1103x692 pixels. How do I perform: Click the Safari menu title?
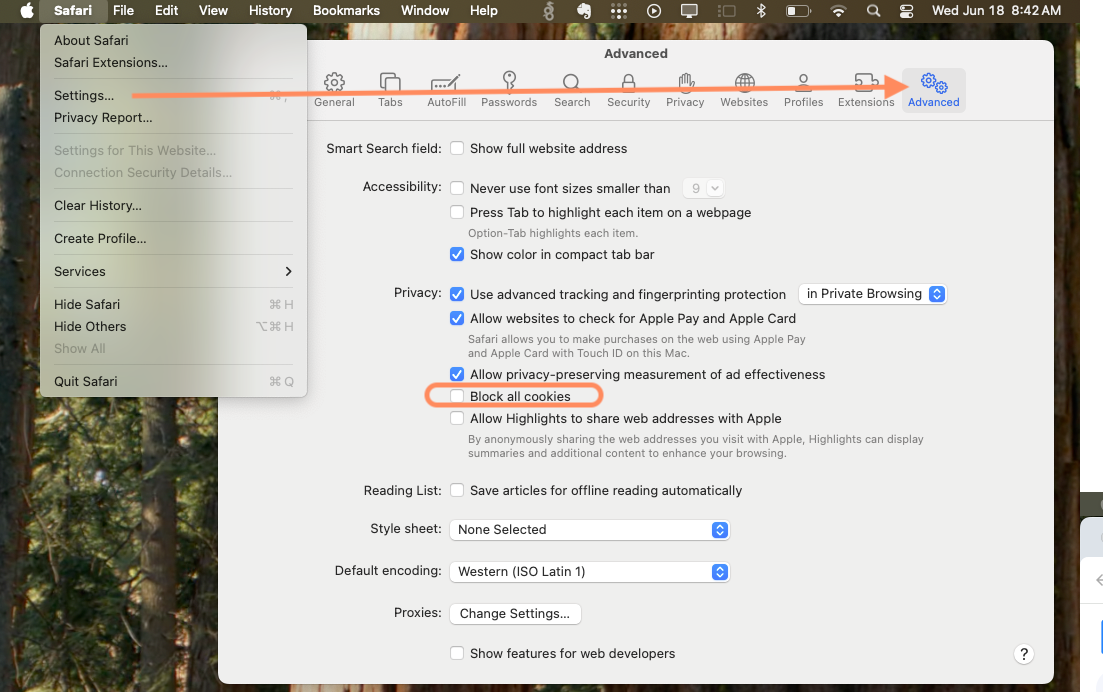click(73, 11)
